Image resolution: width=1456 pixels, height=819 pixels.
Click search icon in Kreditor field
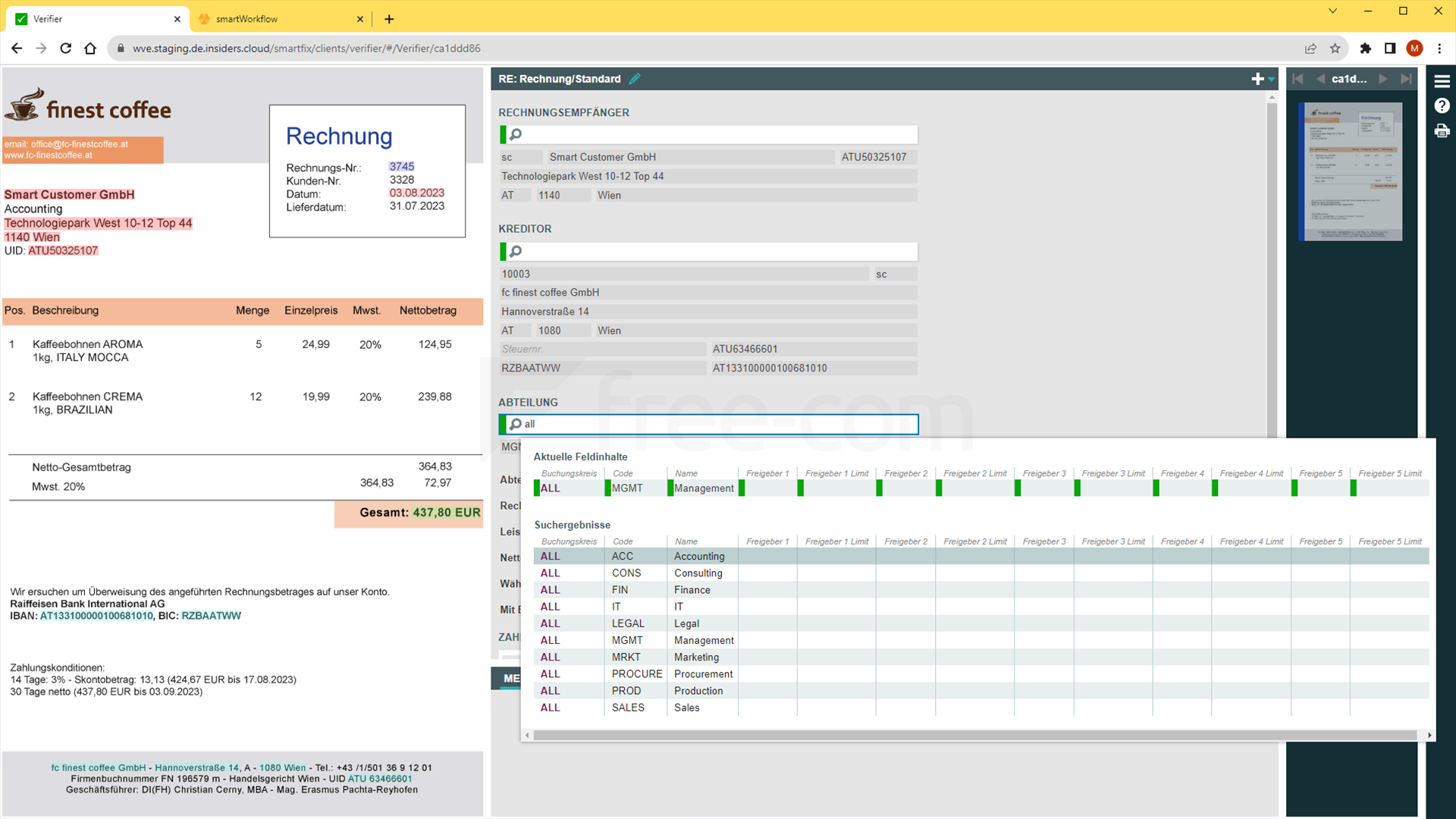(x=516, y=251)
